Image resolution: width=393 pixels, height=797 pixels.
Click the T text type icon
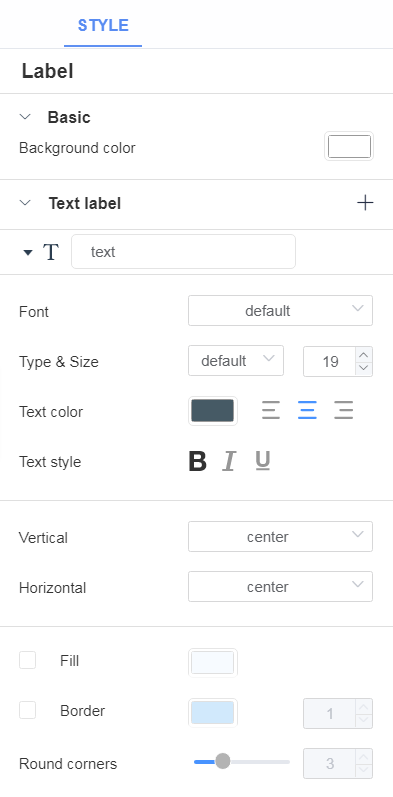[50, 252]
